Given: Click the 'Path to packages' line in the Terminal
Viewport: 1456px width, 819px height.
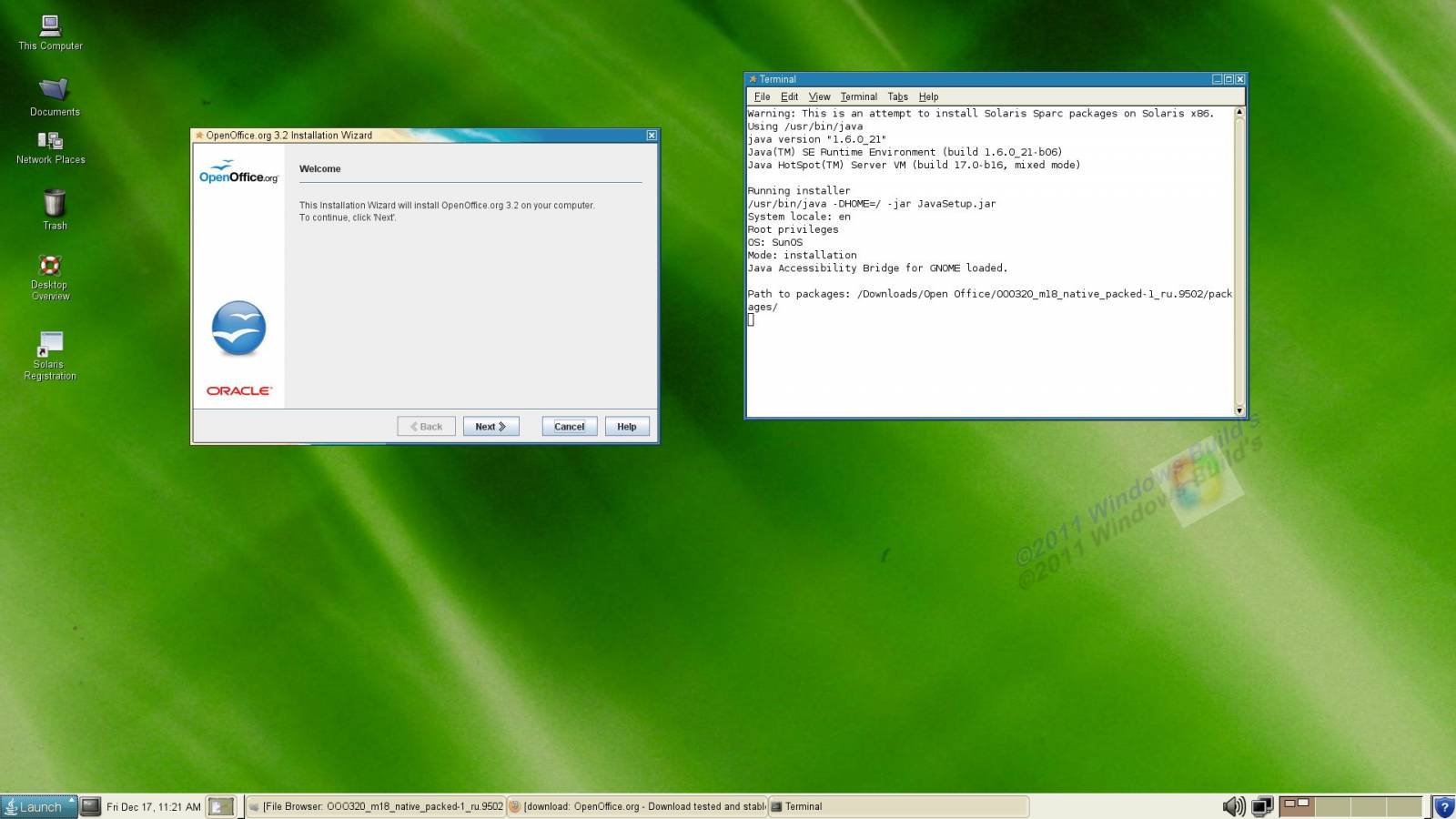Looking at the screenshot, I should 990,294.
